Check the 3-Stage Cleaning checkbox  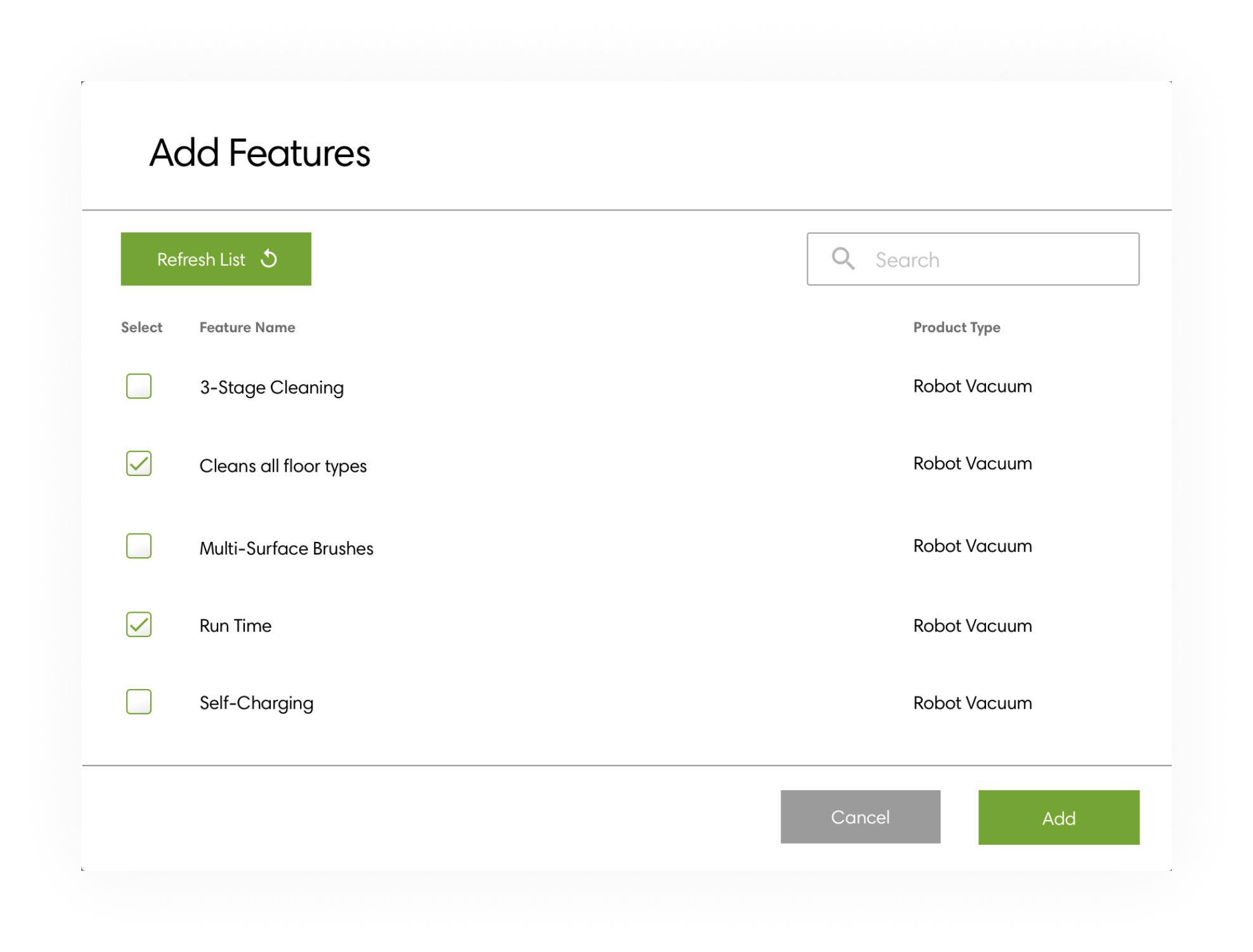pos(139,386)
